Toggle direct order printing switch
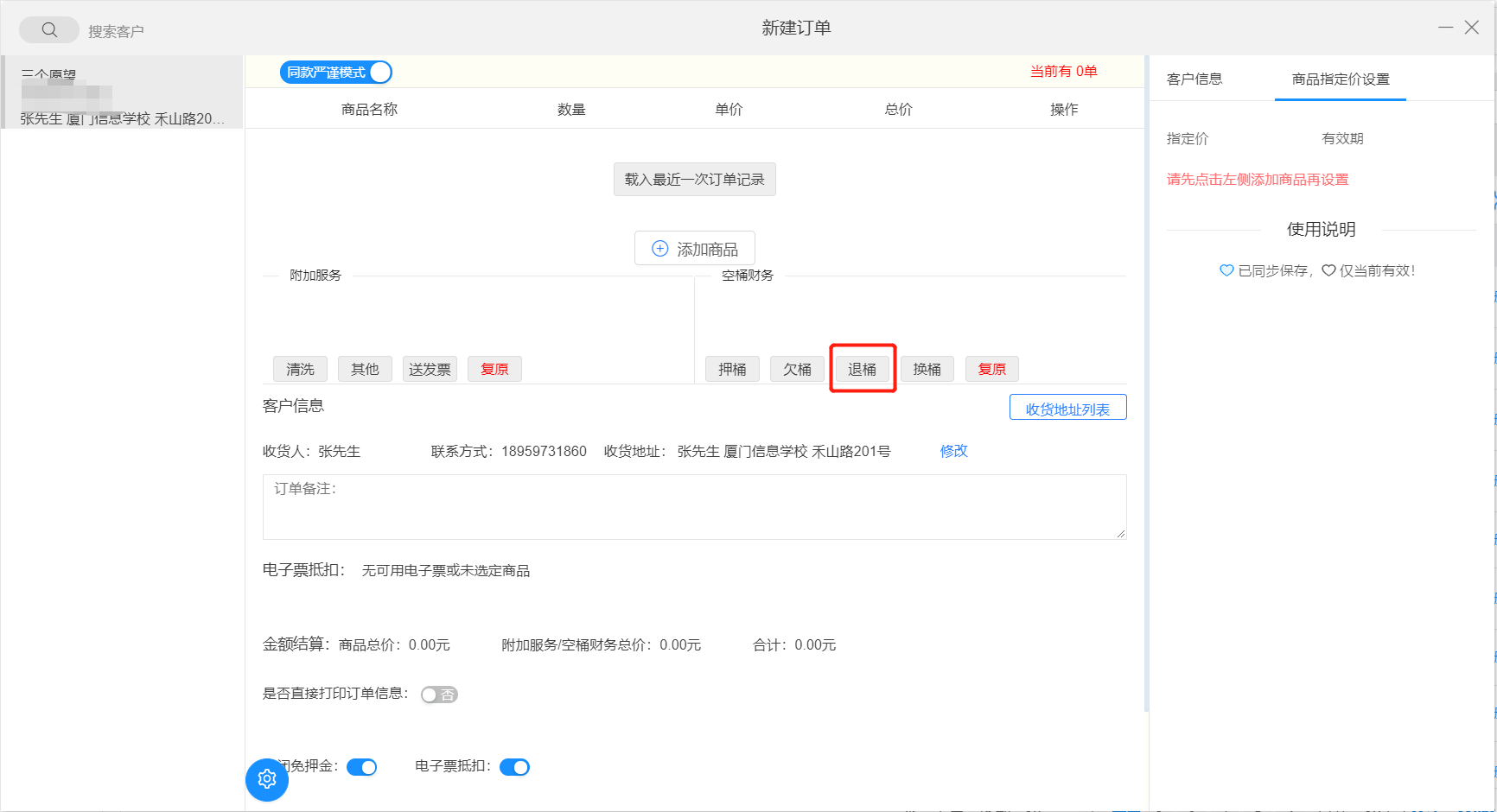This screenshot has height=812, width=1497. (439, 695)
